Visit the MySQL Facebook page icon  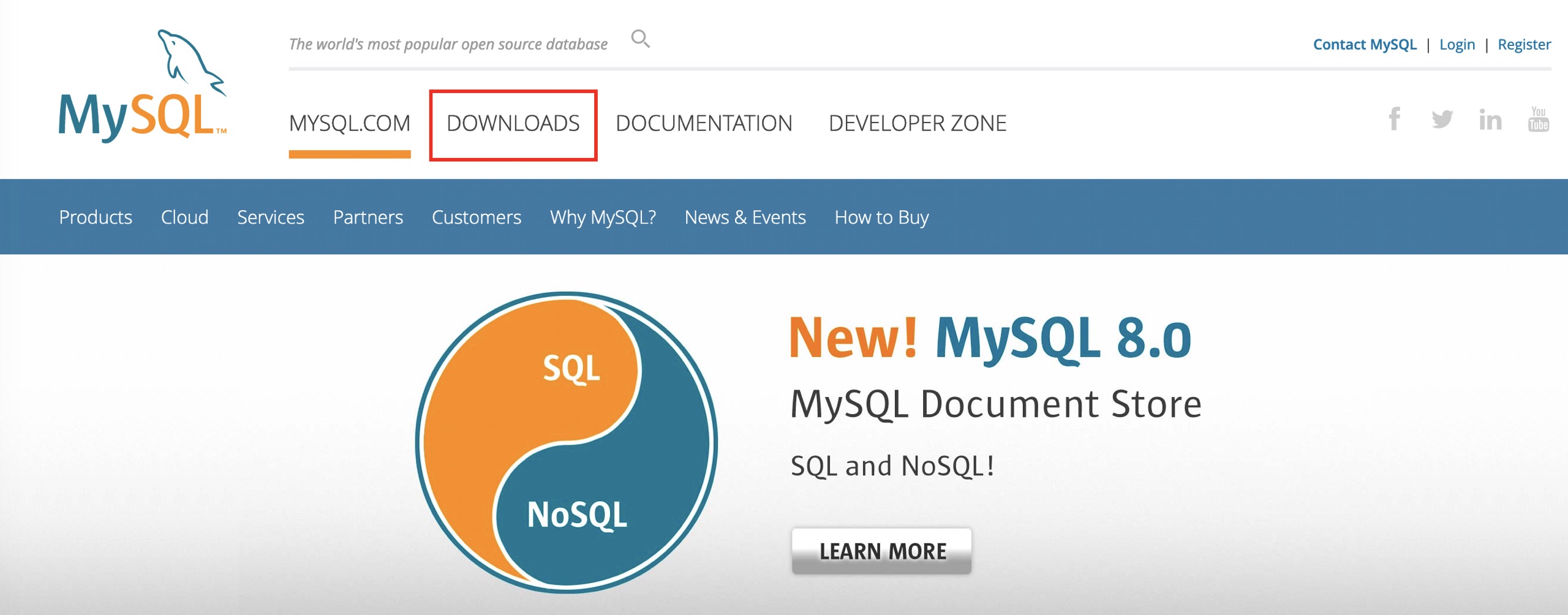[x=1395, y=119]
